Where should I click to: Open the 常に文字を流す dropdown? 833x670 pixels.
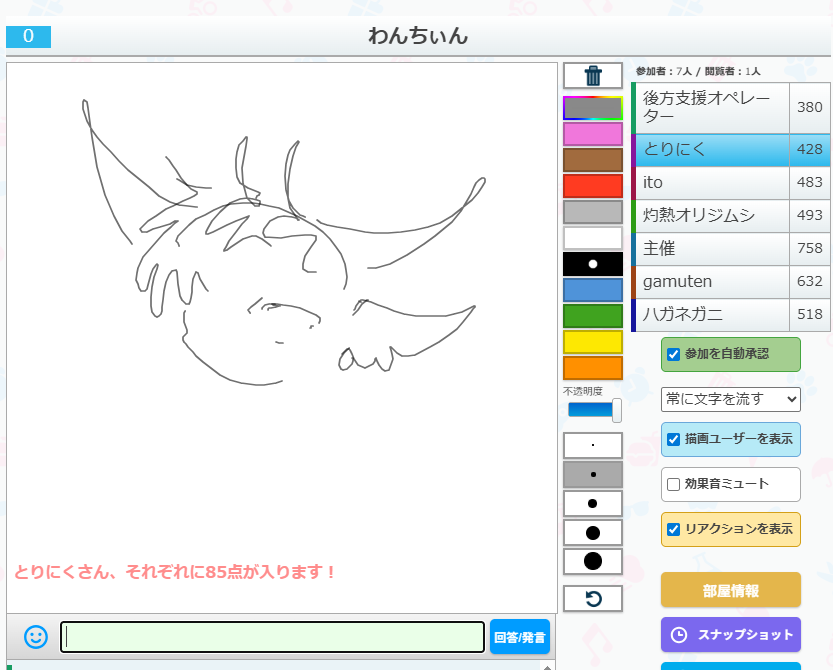731,399
